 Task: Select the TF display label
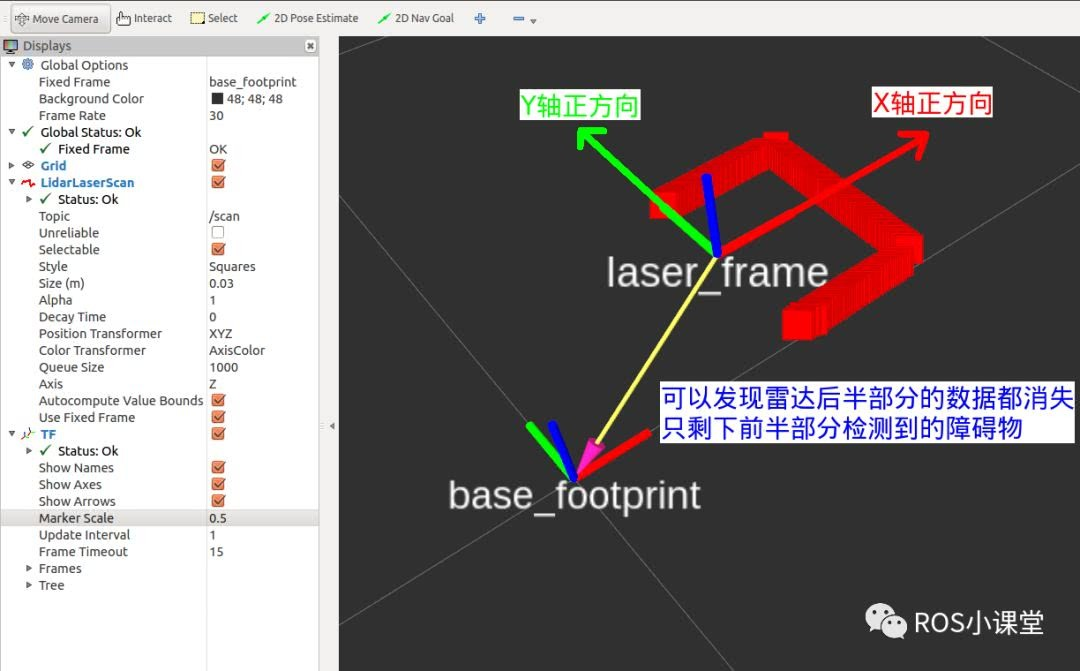[48, 434]
